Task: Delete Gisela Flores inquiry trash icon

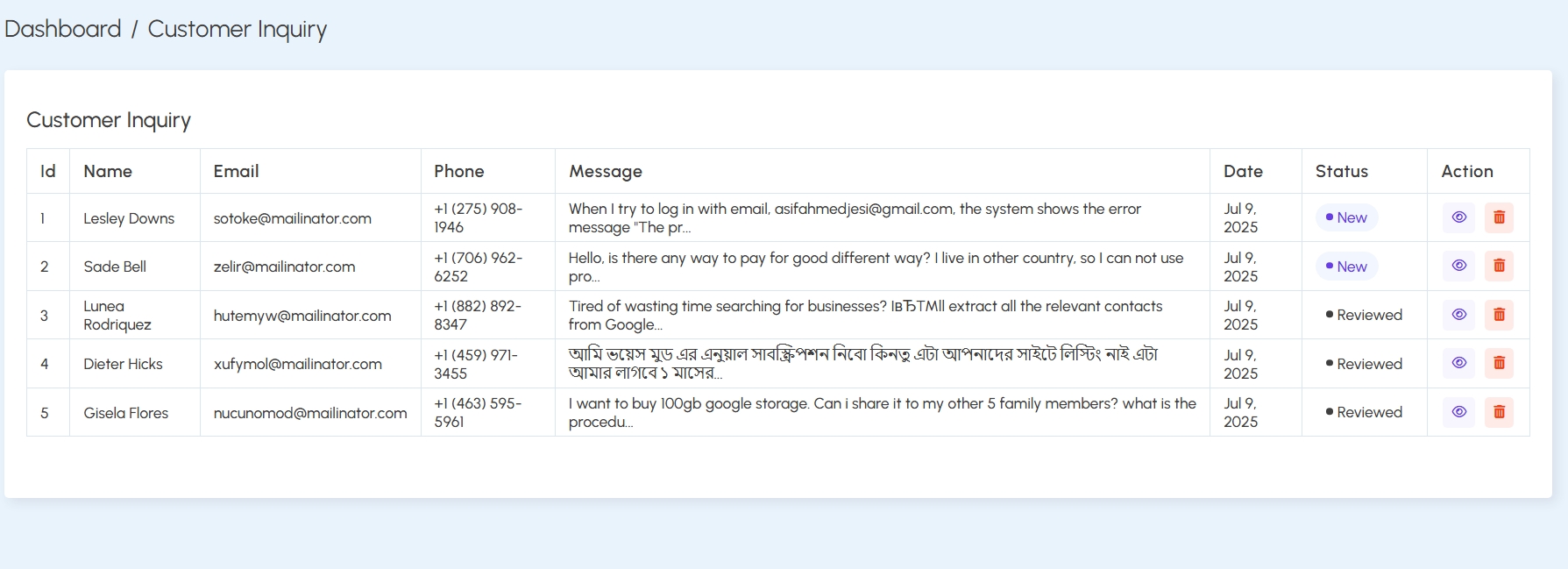Action: click(1500, 412)
